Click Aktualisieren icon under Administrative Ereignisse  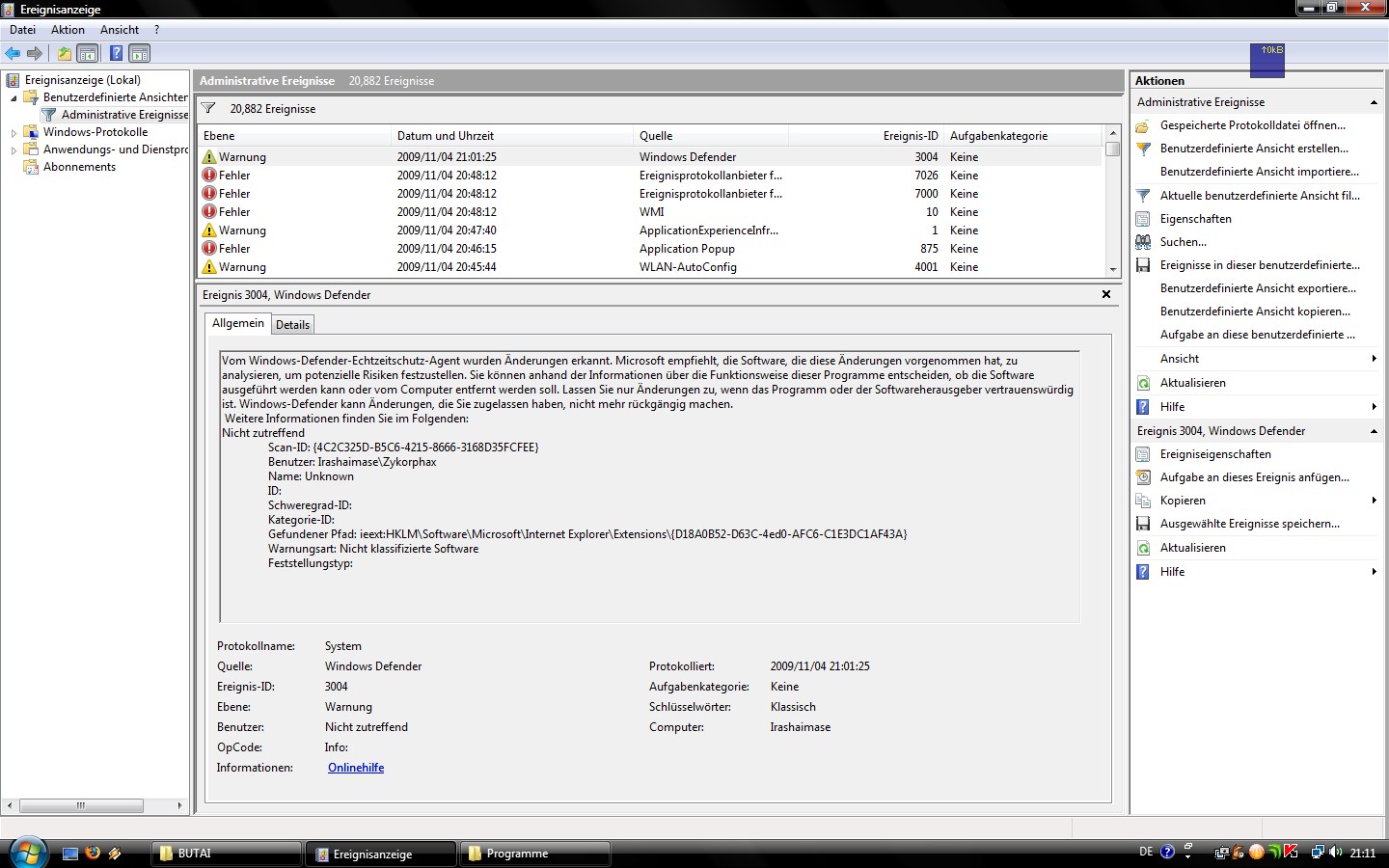pos(1143,383)
